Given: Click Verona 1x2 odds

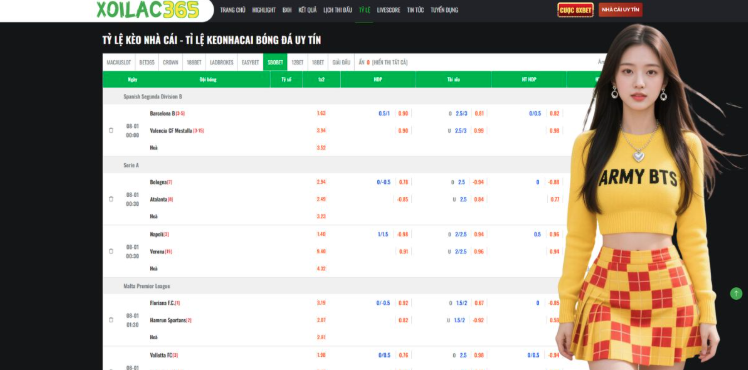Looking at the screenshot, I should tap(321, 251).
